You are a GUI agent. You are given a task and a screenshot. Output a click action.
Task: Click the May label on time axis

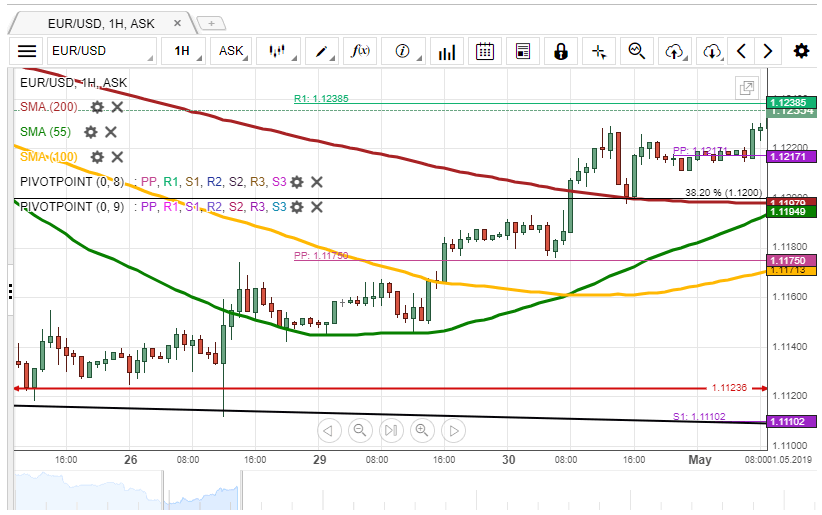(699, 460)
